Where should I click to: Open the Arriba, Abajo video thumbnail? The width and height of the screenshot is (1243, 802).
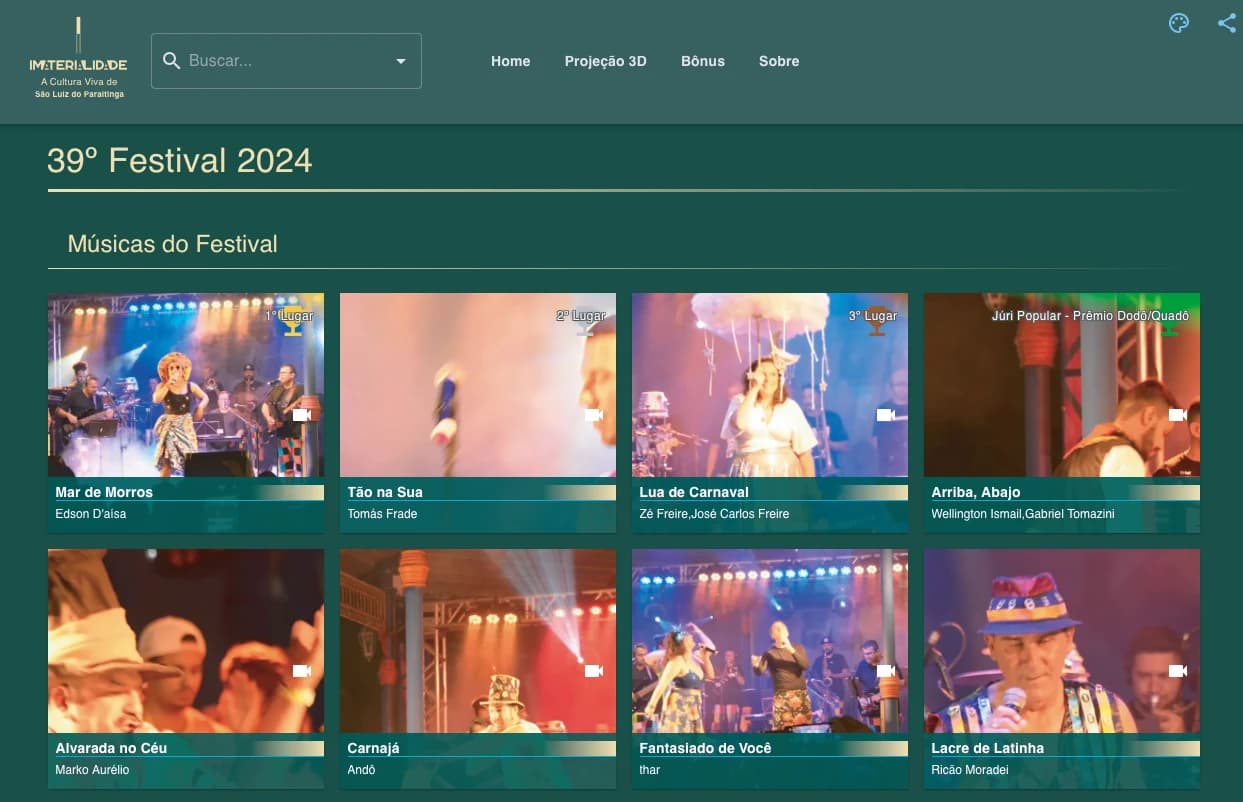click(x=1061, y=385)
